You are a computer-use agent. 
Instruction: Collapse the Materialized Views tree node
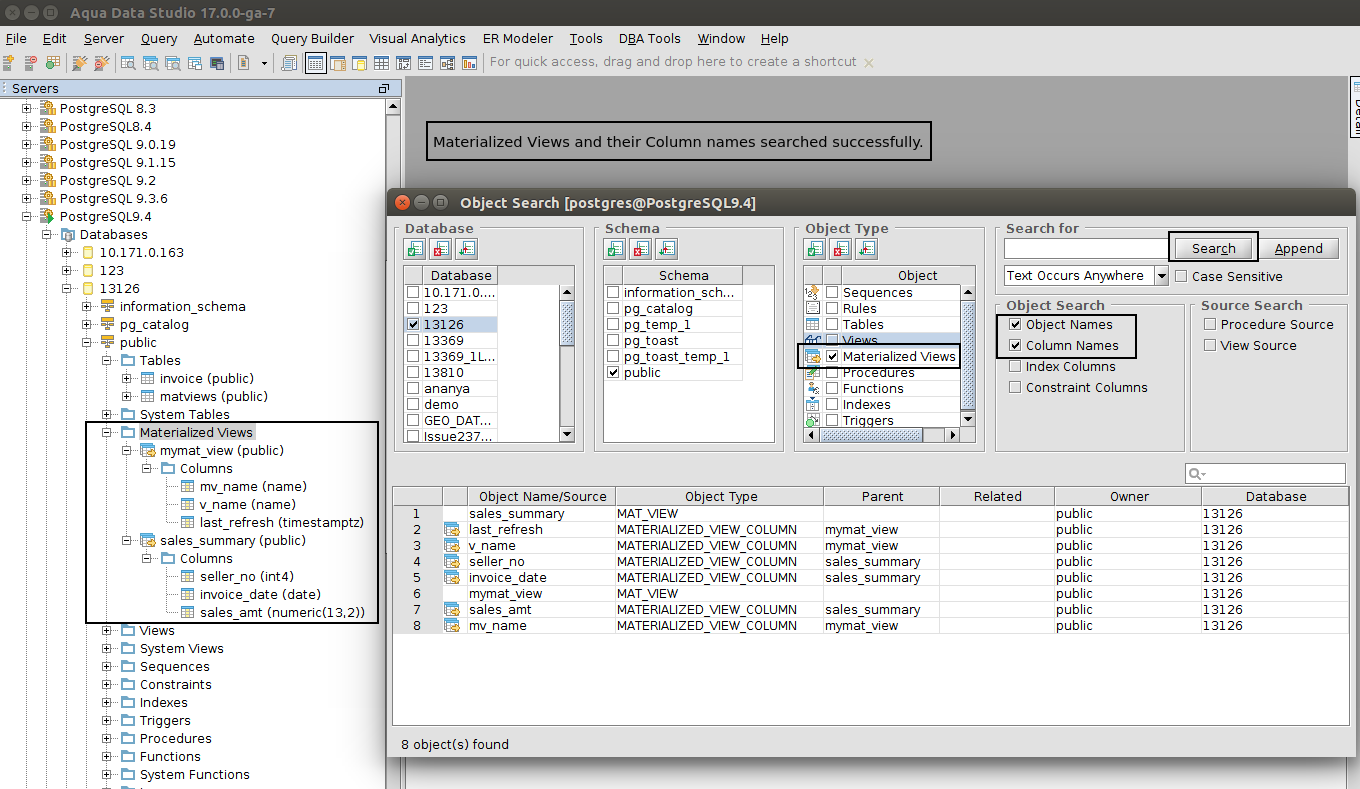pos(108,433)
